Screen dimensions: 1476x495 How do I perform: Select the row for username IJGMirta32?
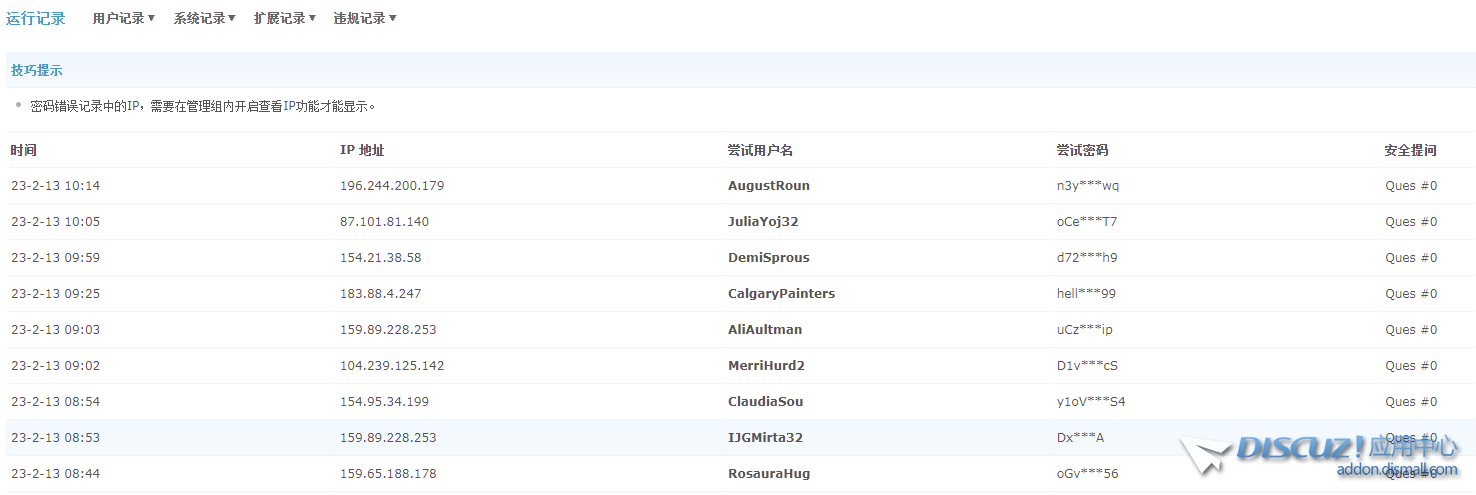(765, 438)
